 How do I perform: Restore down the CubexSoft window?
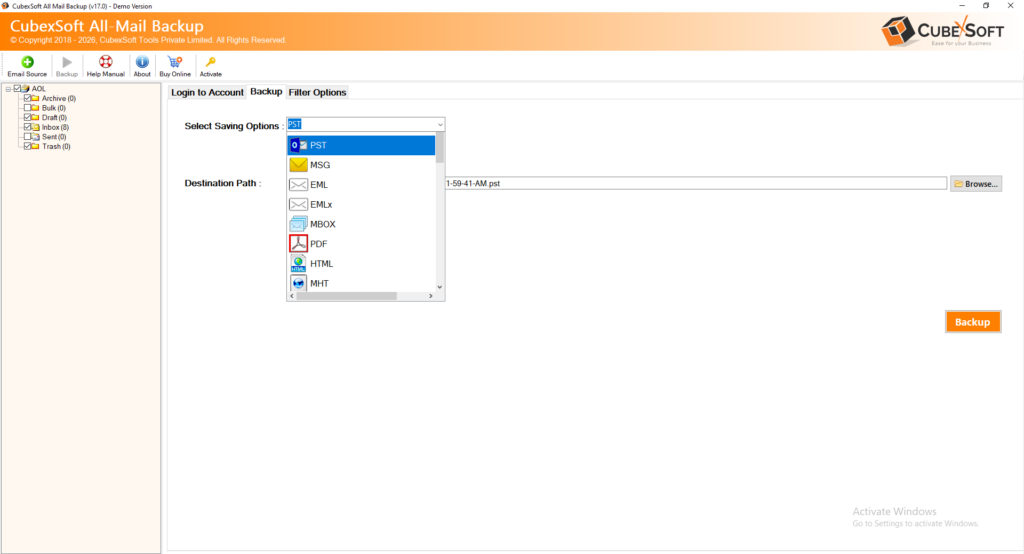pyautogui.click(x=986, y=6)
